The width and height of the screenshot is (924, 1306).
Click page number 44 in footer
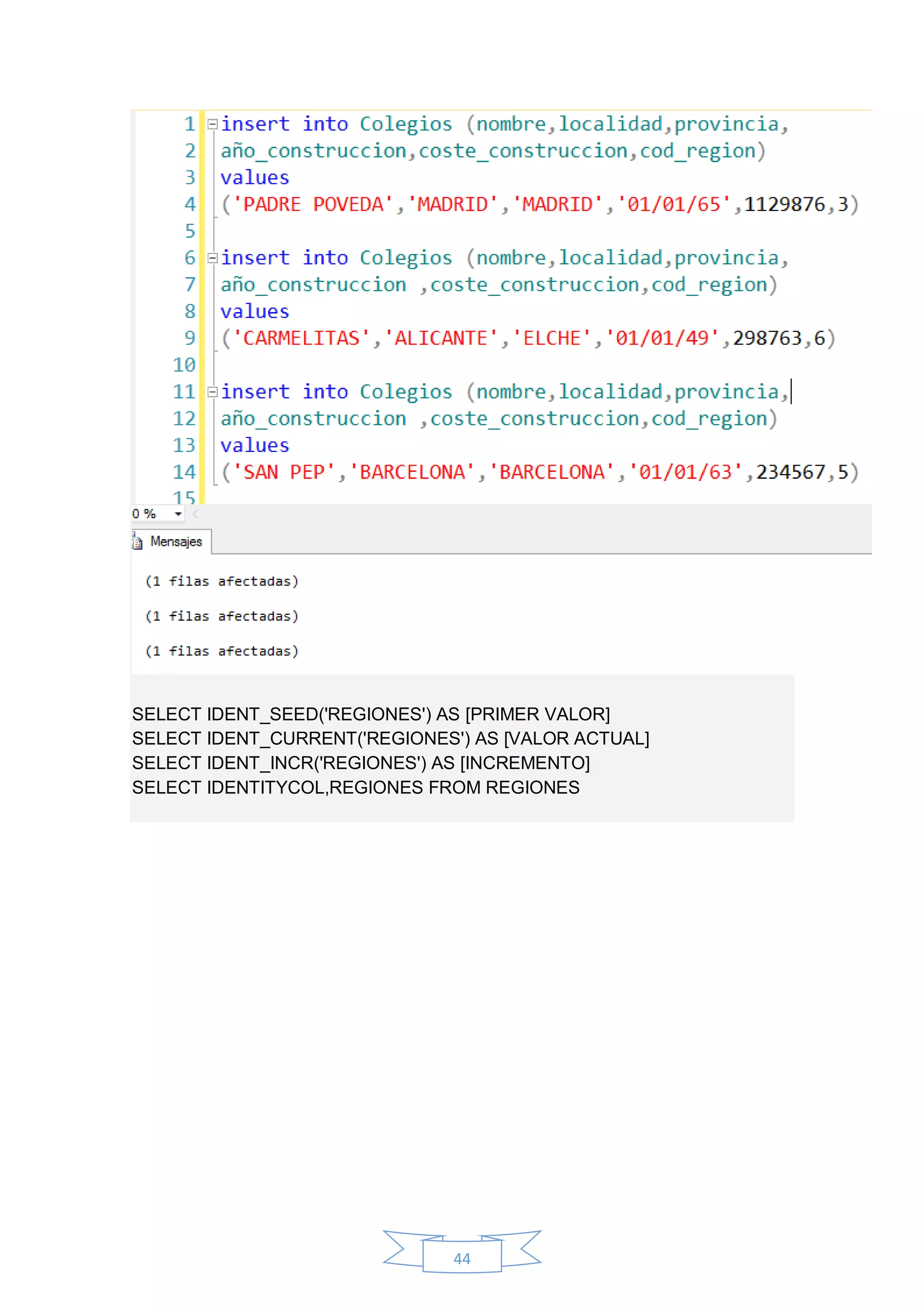coord(462,1258)
